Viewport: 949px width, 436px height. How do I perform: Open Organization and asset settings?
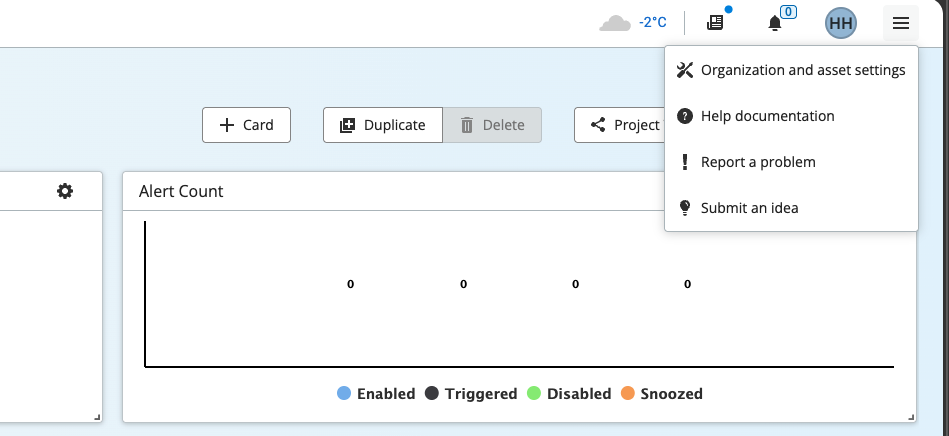tap(803, 70)
